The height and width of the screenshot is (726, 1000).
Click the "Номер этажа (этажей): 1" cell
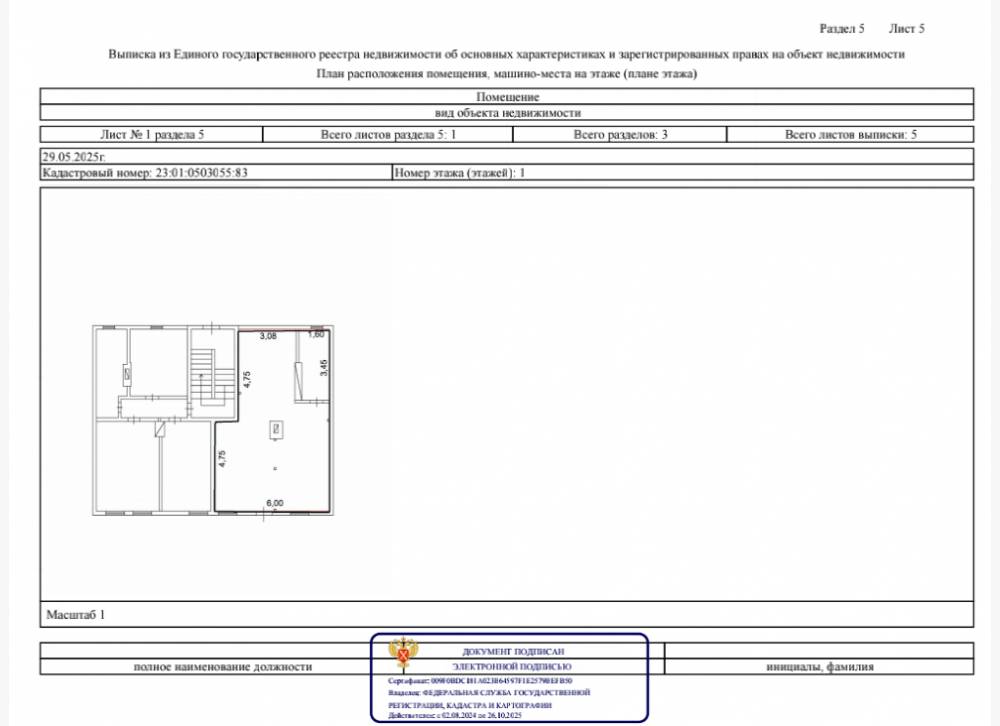tap(460, 173)
